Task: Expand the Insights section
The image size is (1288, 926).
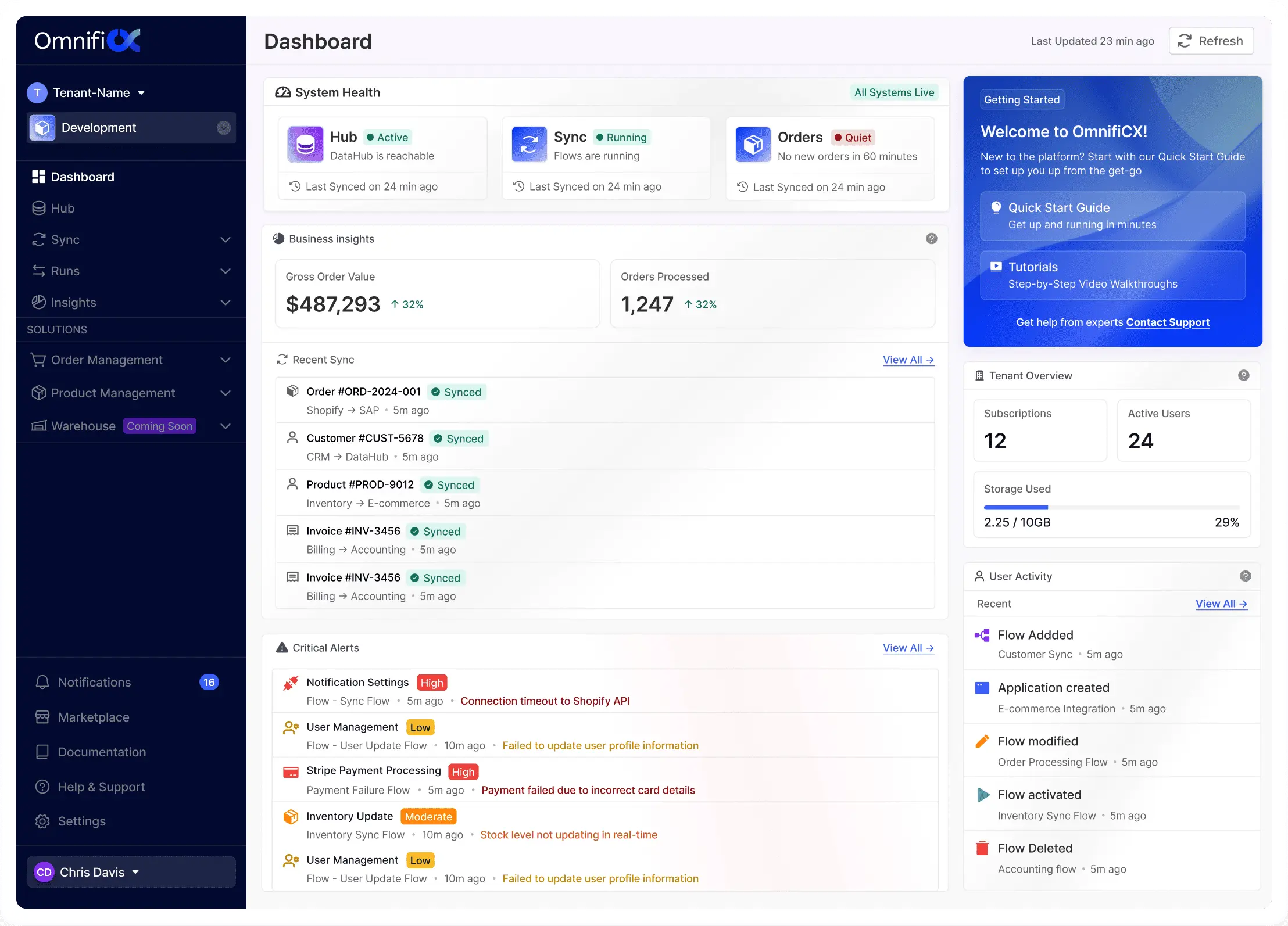Action: (x=226, y=302)
